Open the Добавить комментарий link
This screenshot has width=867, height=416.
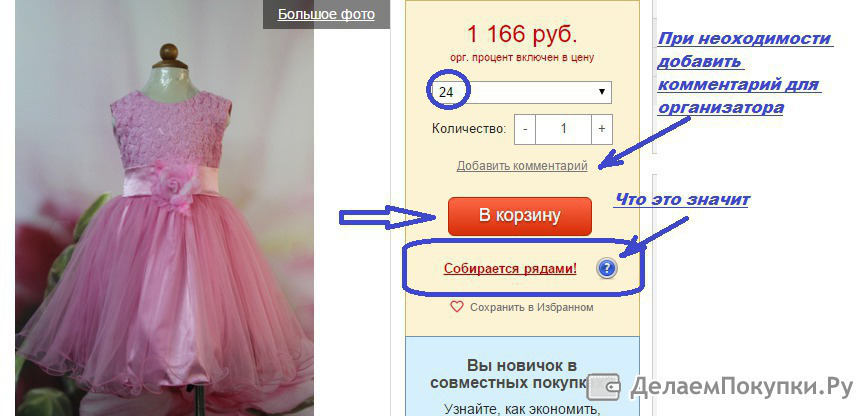point(522,165)
